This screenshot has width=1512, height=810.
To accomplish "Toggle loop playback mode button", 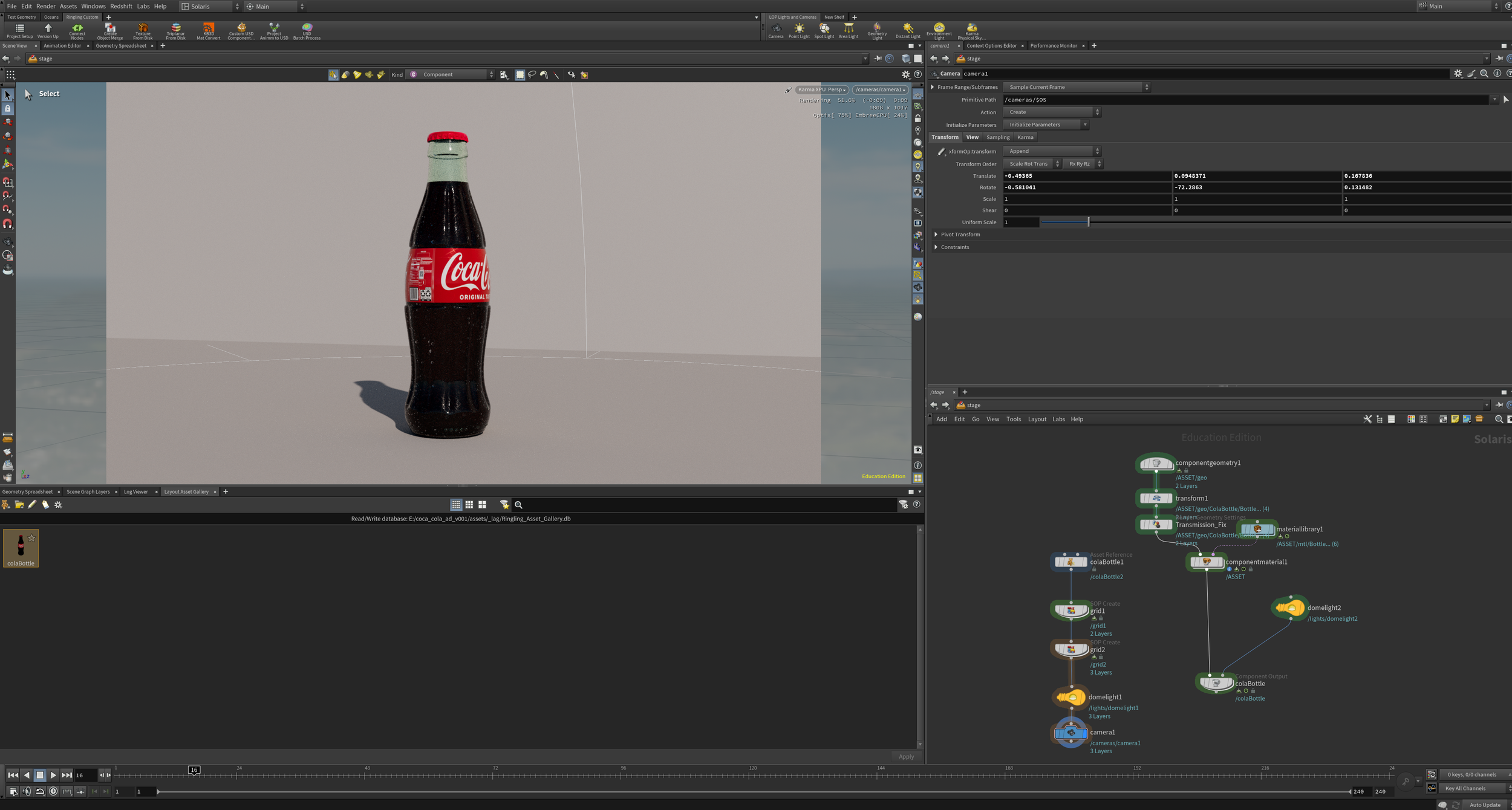I will pyautogui.click(x=40, y=791).
